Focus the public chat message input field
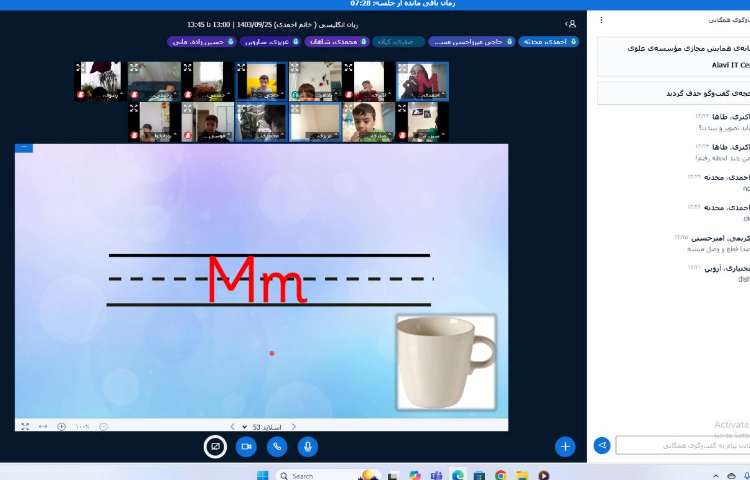 (683, 445)
